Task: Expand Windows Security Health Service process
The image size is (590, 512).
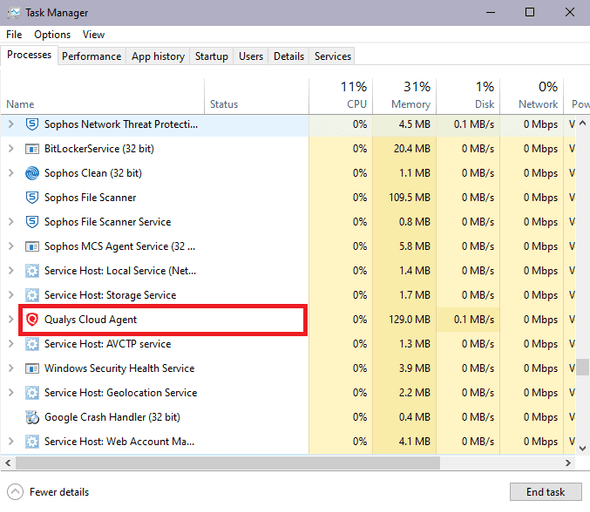Action: tap(11, 368)
